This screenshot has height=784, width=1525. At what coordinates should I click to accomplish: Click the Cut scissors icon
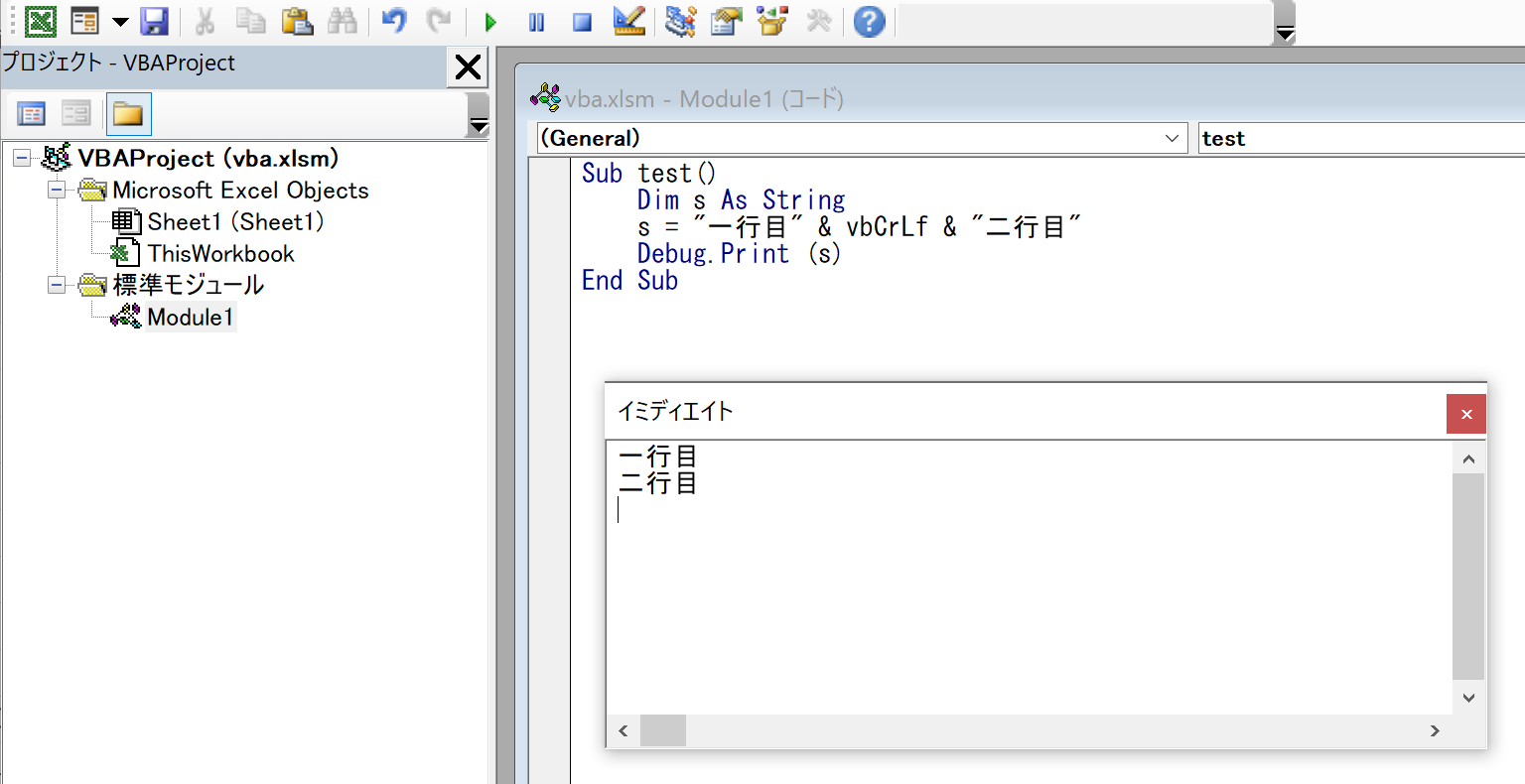pyautogui.click(x=206, y=21)
